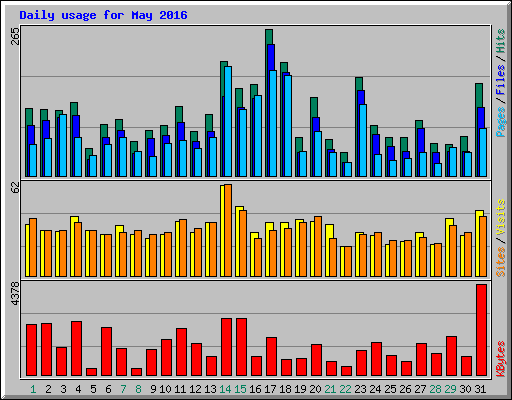Viewport: 512px width, 400px height.
Task: Click the yellow Visits bar for day 21
Action: point(327,250)
